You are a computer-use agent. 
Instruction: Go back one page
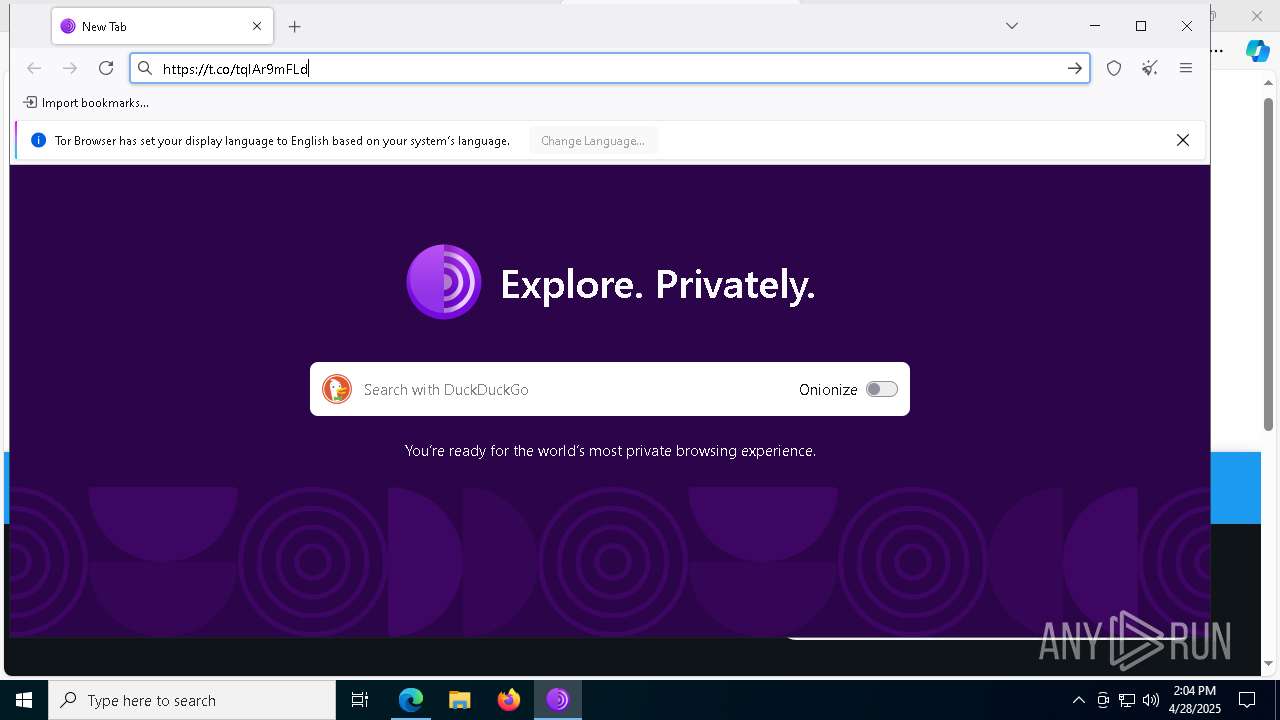pos(34,68)
